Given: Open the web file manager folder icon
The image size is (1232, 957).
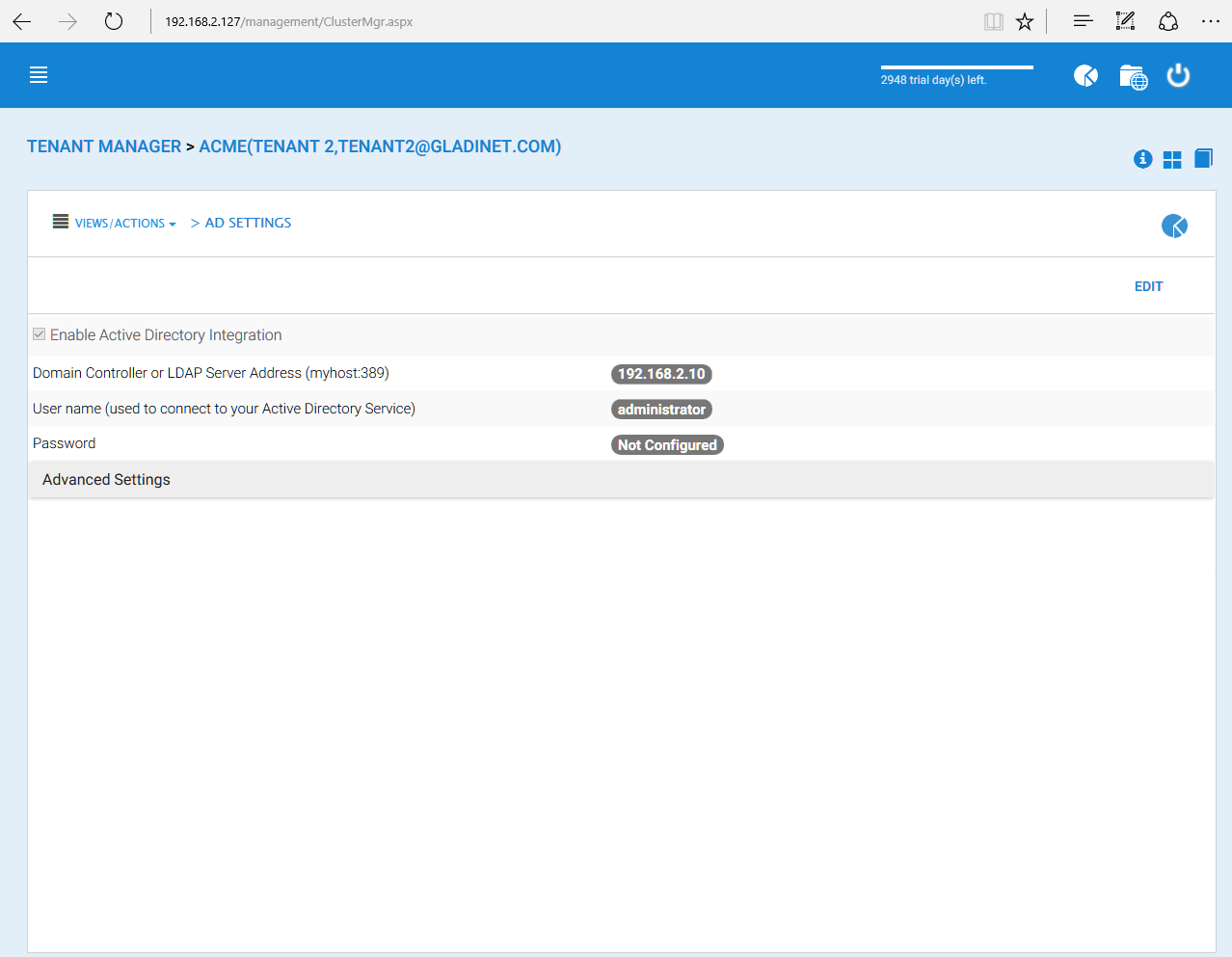Looking at the screenshot, I should point(1133,76).
